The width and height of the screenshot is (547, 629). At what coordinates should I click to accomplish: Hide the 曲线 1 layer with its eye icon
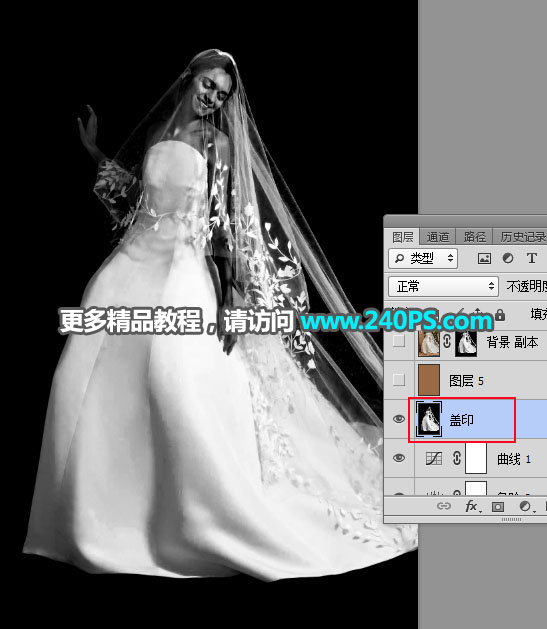399,458
